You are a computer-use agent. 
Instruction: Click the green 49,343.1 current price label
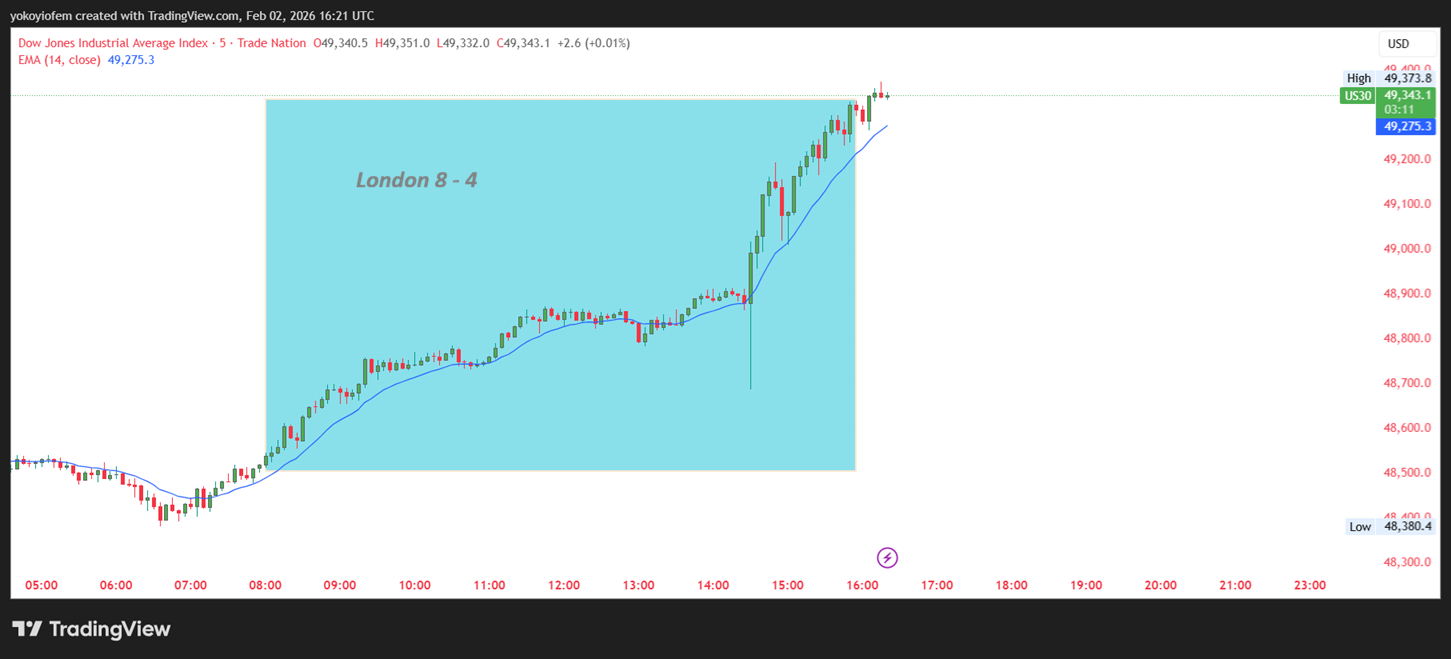pyautogui.click(x=1407, y=95)
